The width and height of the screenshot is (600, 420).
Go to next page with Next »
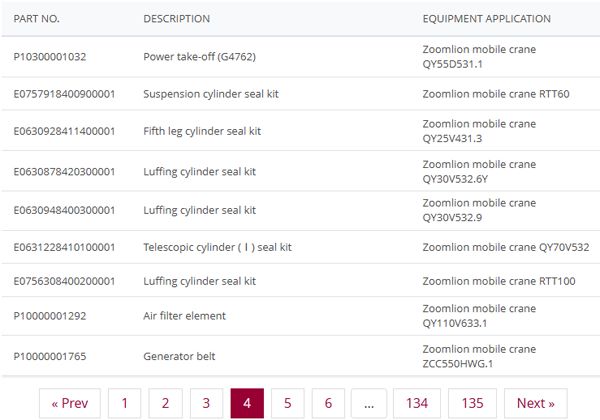[x=536, y=403]
